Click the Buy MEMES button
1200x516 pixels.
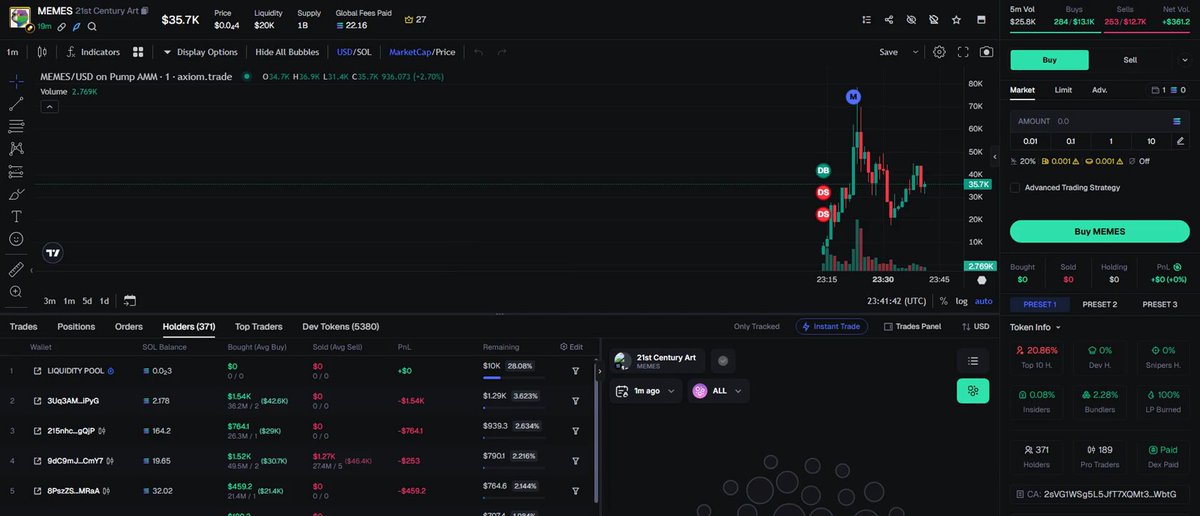[x=1099, y=231]
